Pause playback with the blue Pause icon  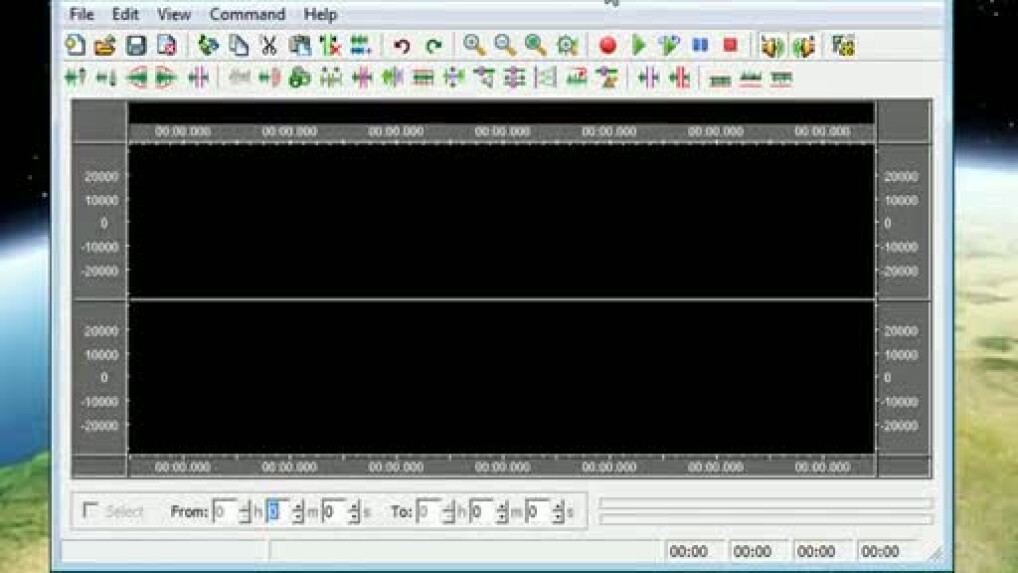(x=700, y=45)
